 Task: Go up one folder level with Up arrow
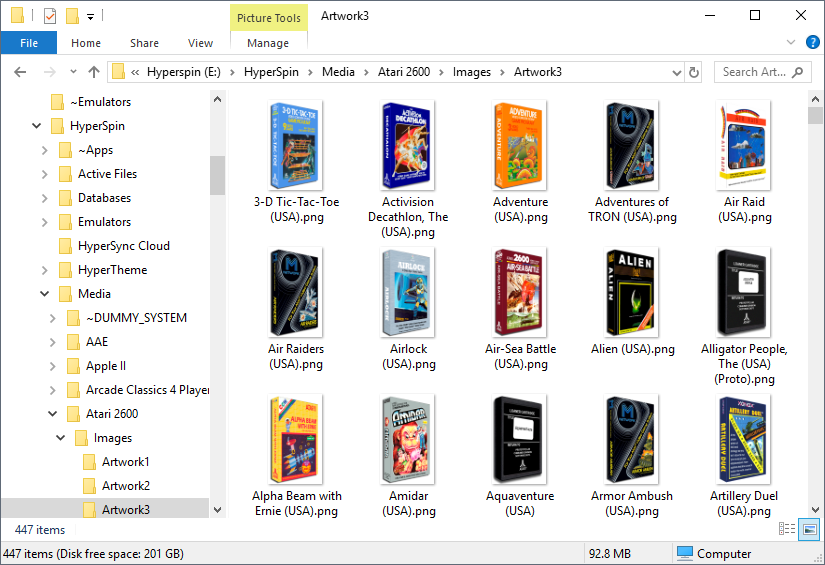[x=94, y=72]
